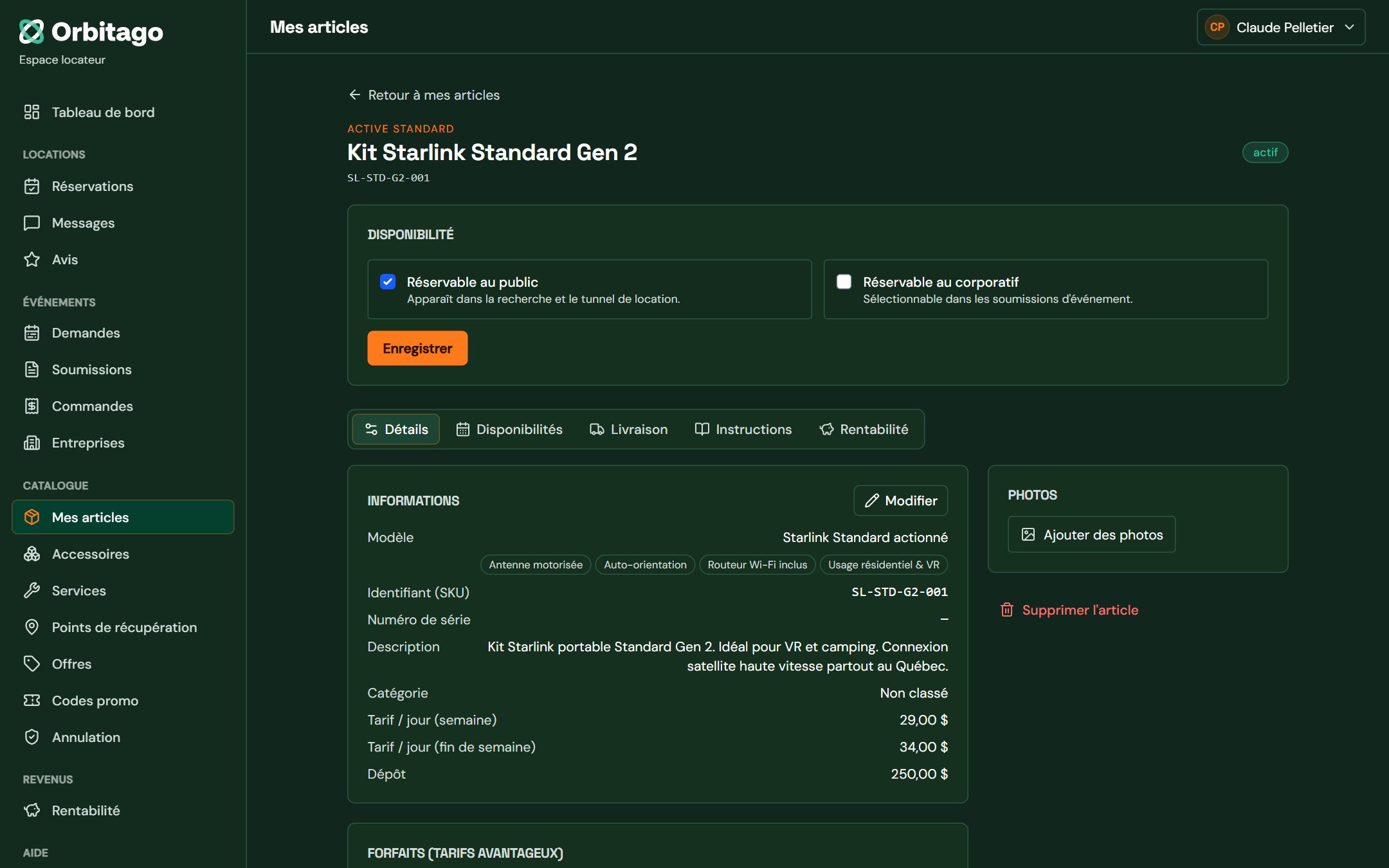
Task: Click the weekday rate 29,00 $
Action: pos(923,720)
